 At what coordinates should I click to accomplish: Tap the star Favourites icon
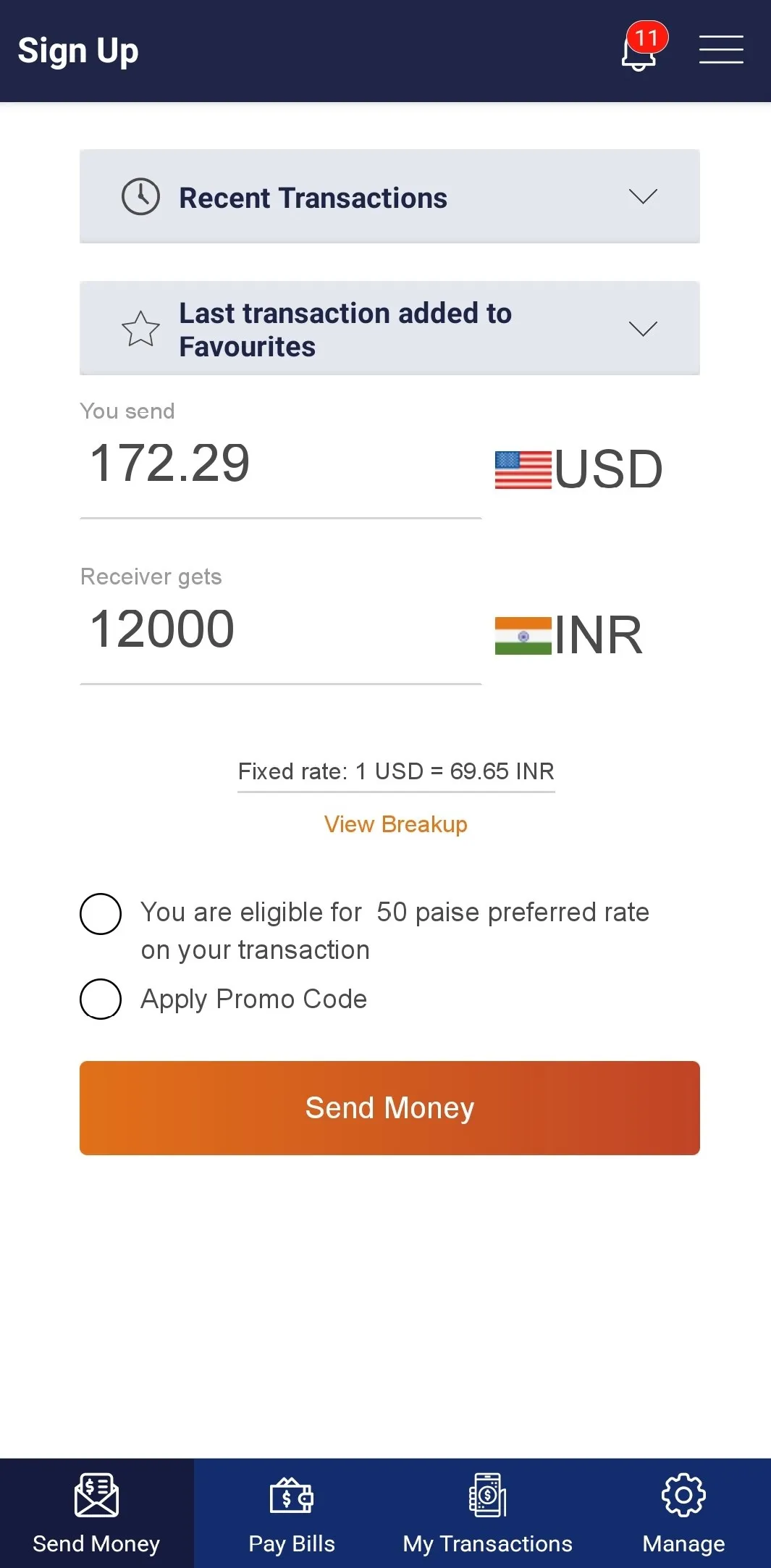tap(140, 329)
